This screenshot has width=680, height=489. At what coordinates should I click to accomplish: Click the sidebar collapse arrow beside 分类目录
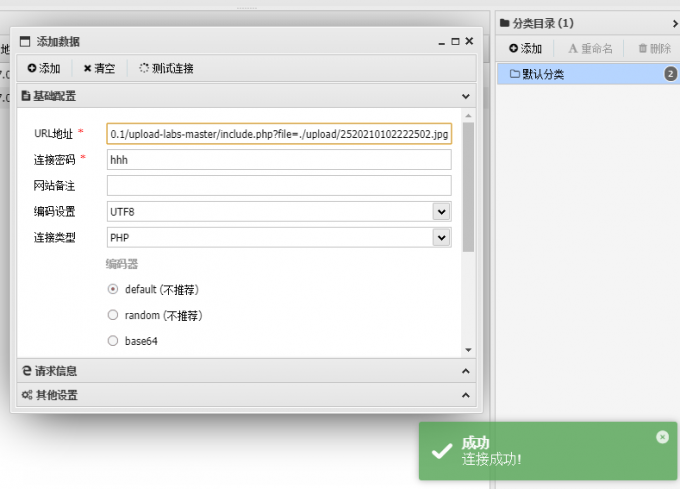675,23
